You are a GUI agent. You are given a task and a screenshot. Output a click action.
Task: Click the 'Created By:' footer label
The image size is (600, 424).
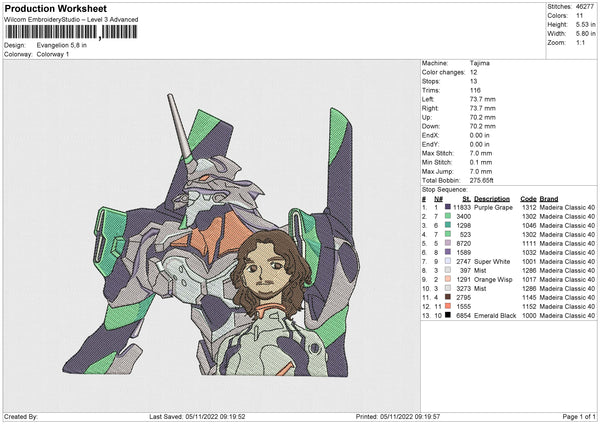[x=21, y=416]
